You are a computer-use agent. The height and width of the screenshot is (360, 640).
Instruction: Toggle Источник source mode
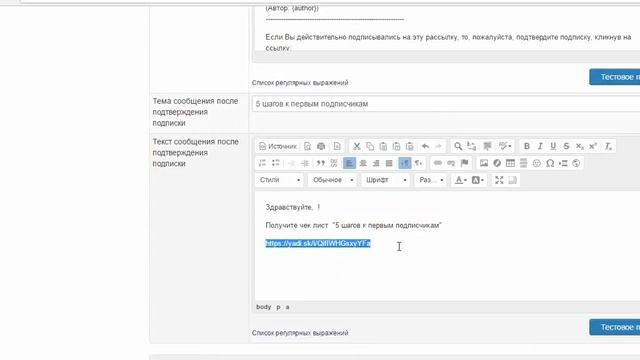click(x=278, y=146)
